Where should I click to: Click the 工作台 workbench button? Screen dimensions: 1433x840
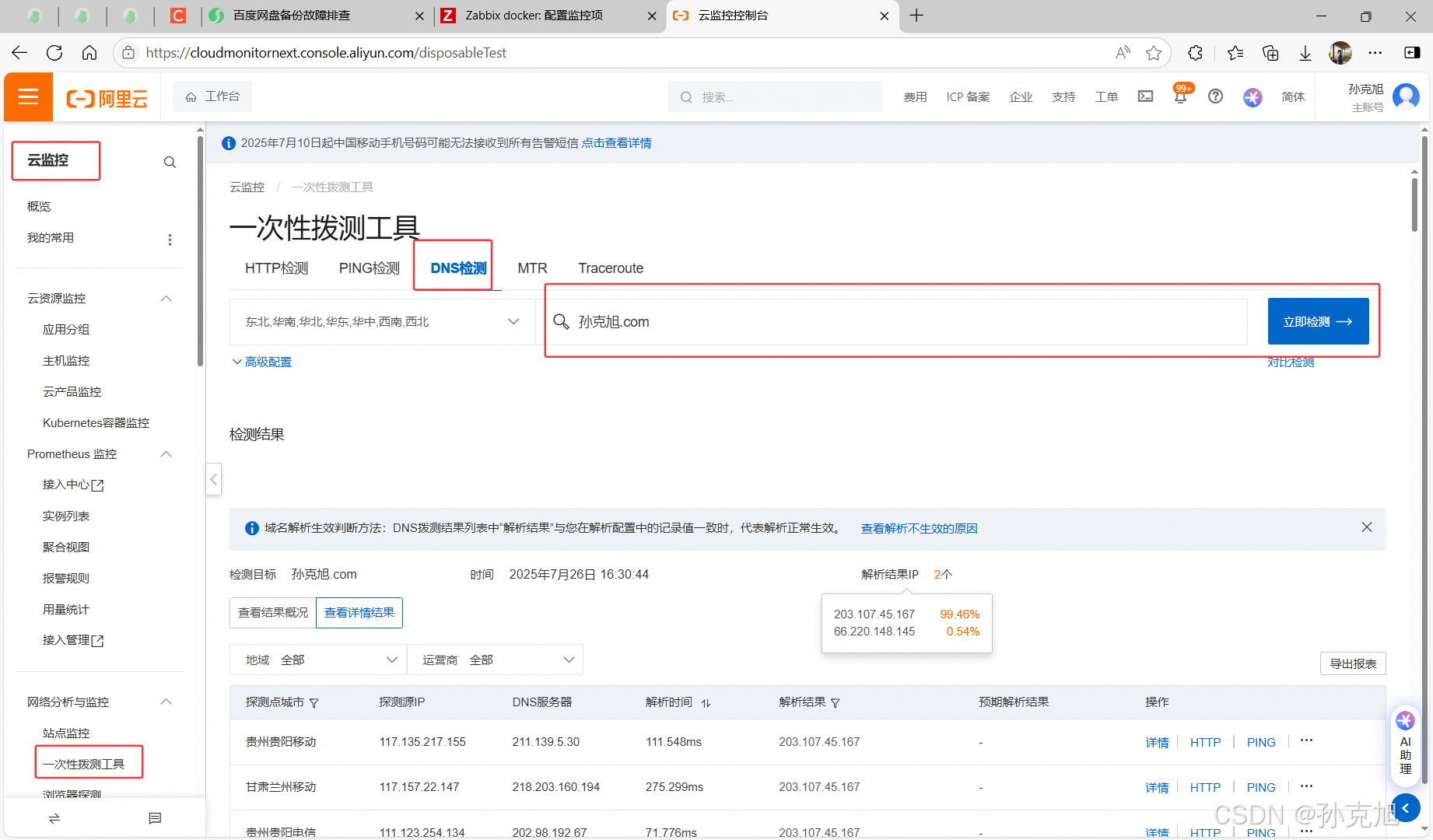click(x=212, y=96)
